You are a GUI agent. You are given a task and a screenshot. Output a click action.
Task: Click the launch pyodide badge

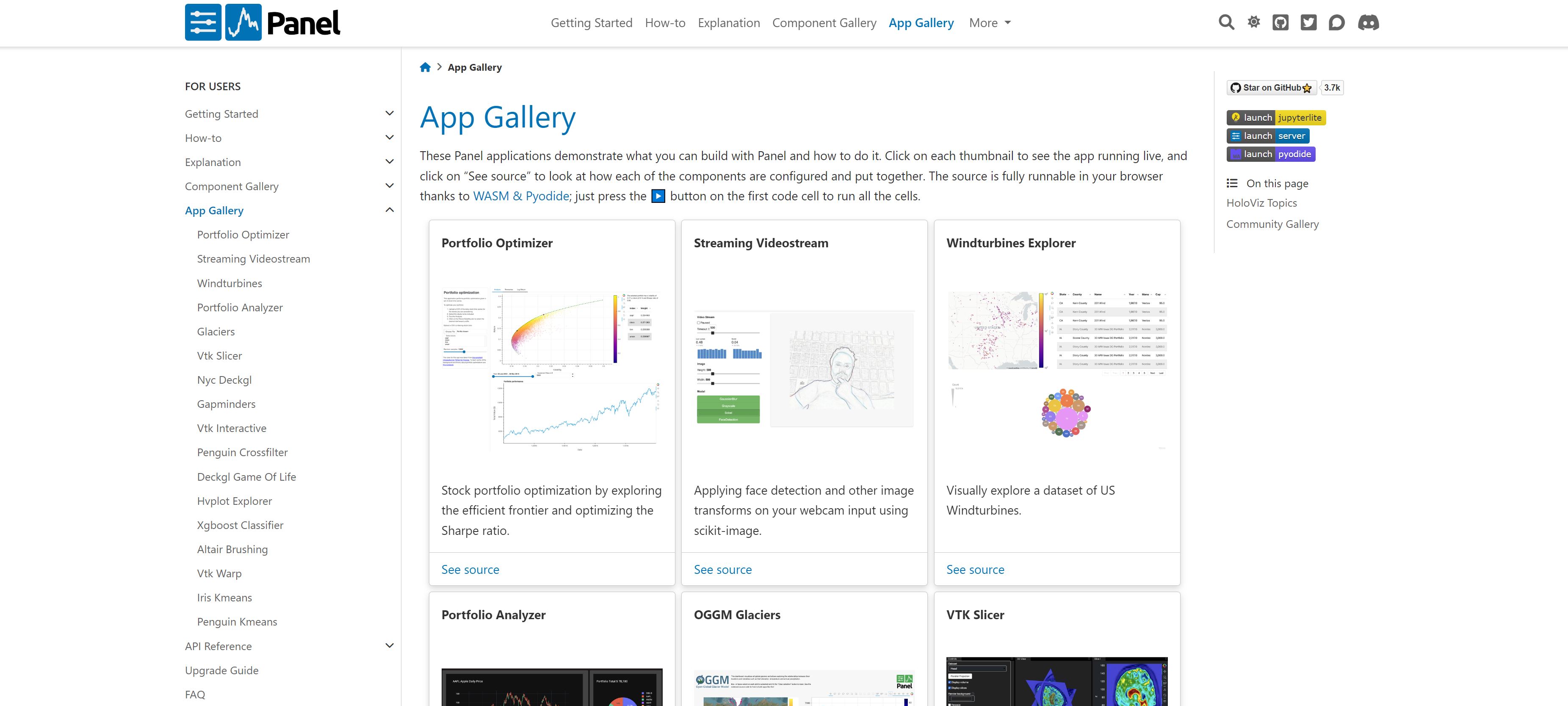1270,154
